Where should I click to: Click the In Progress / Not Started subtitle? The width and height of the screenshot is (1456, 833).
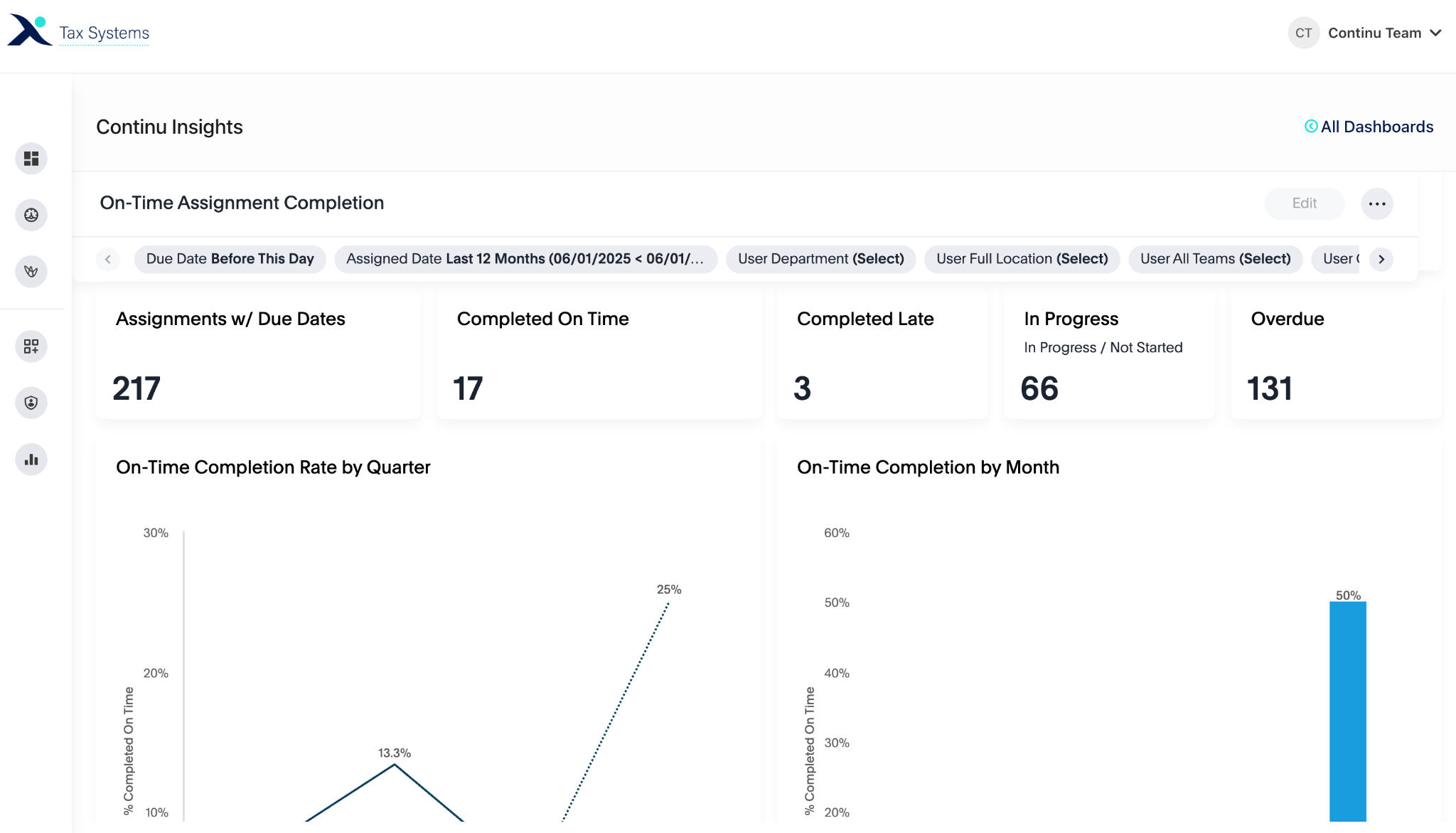pos(1103,347)
